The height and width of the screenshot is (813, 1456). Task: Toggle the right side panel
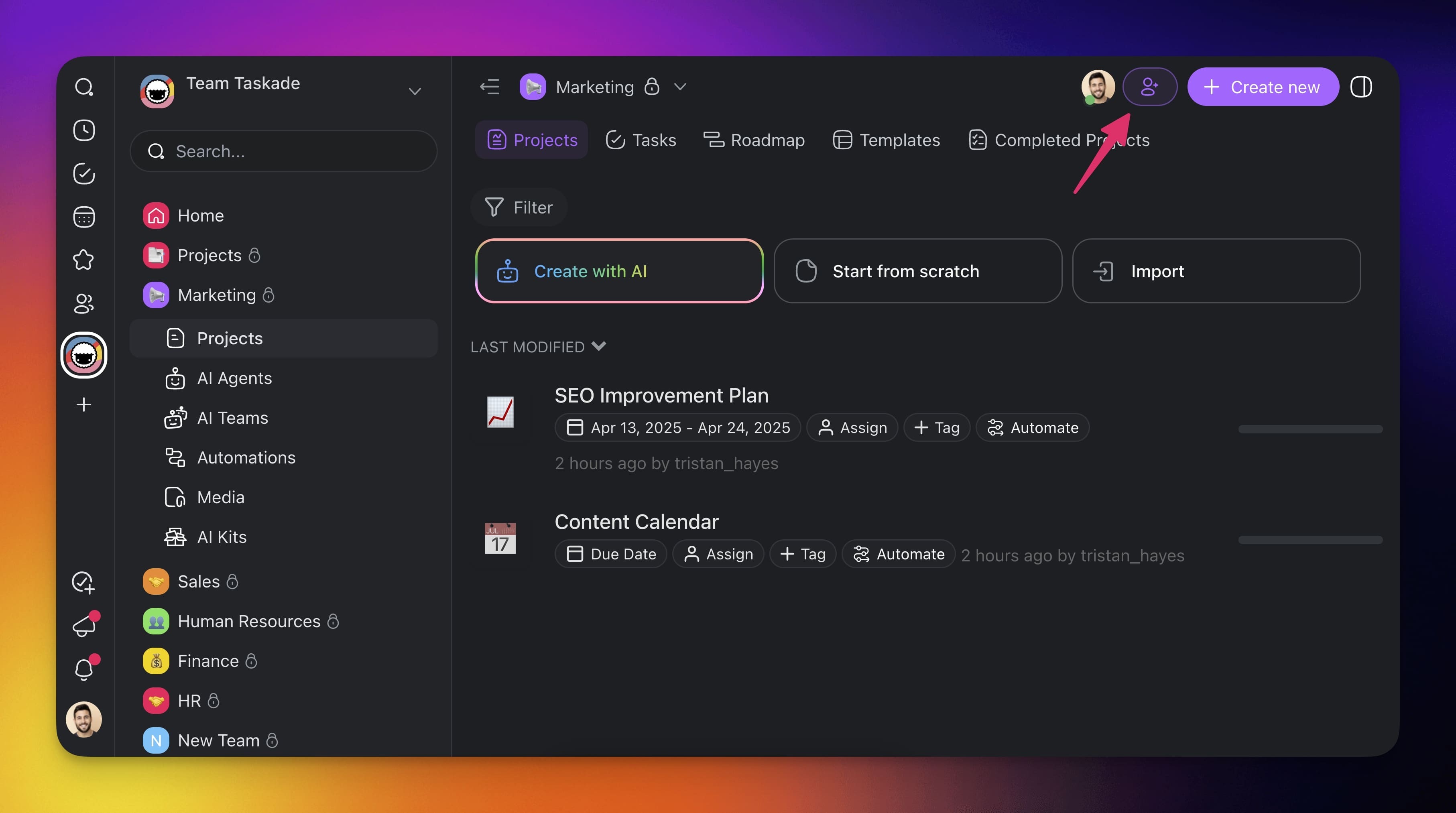[1361, 87]
